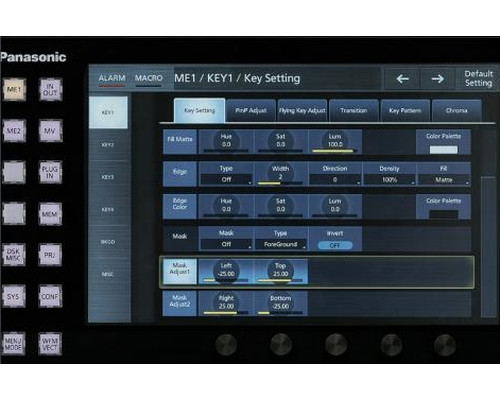
Task: Select KEY3 in the side list
Action: (108, 177)
